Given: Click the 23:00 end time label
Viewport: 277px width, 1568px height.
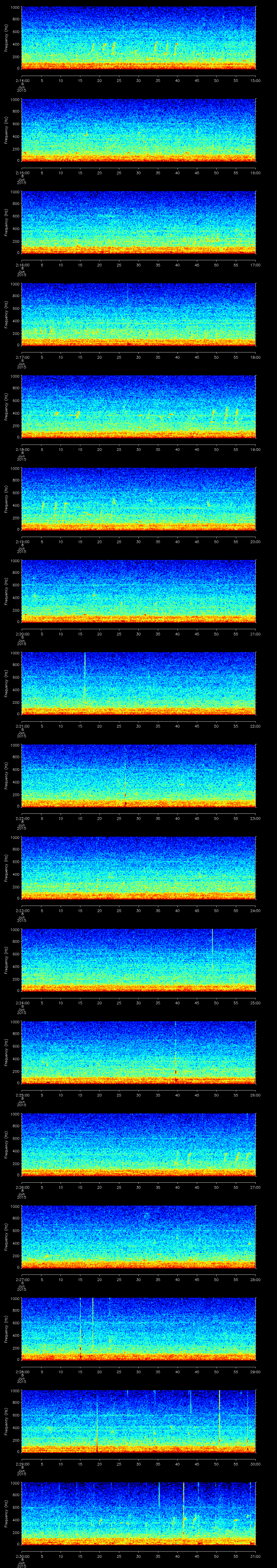Looking at the screenshot, I should pyautogui.click(x=256, y=818).
